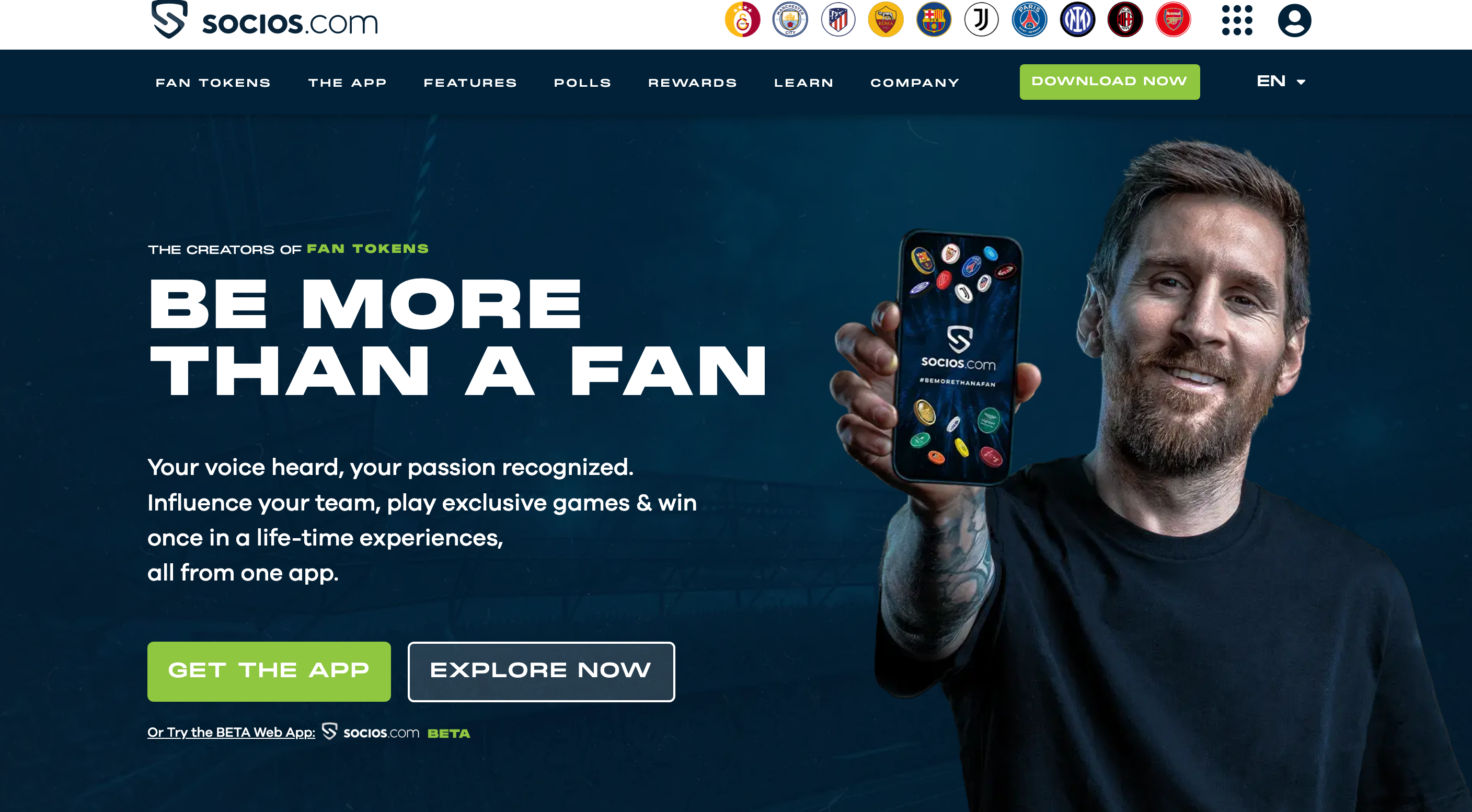Viewport: 1472px width, 812px height.
Task: Select the Inter Milan crest icon
Action: click(1078, 20)
